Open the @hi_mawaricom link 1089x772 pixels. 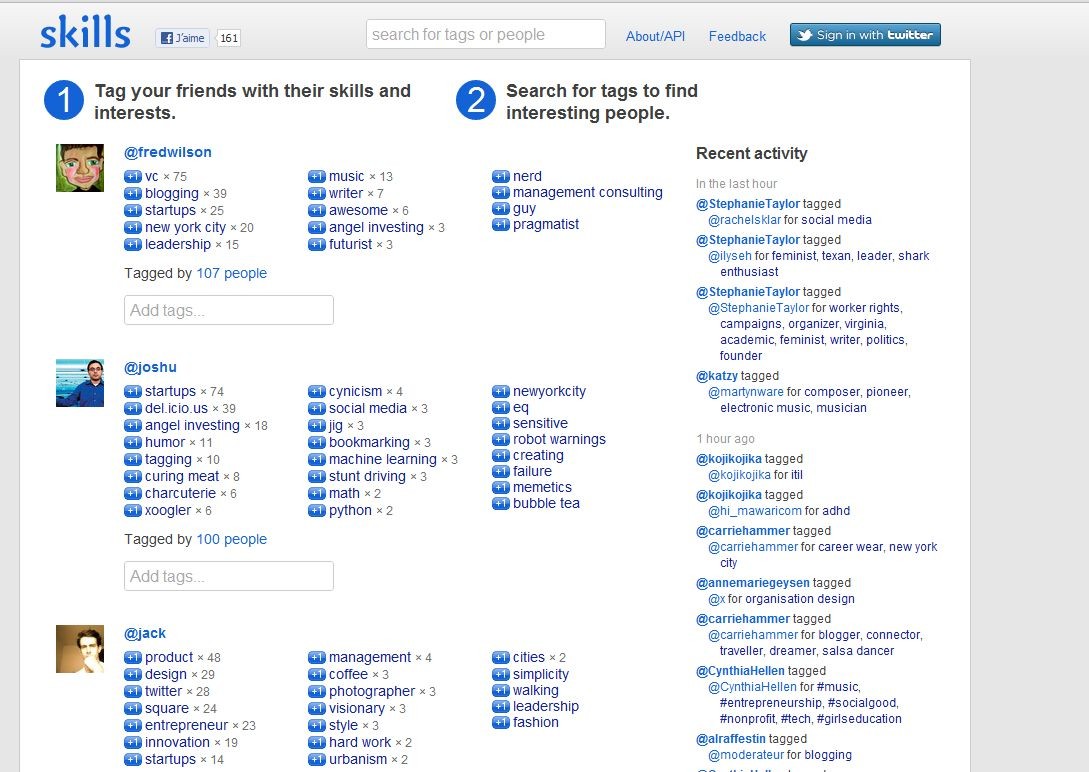pos(754,511)
